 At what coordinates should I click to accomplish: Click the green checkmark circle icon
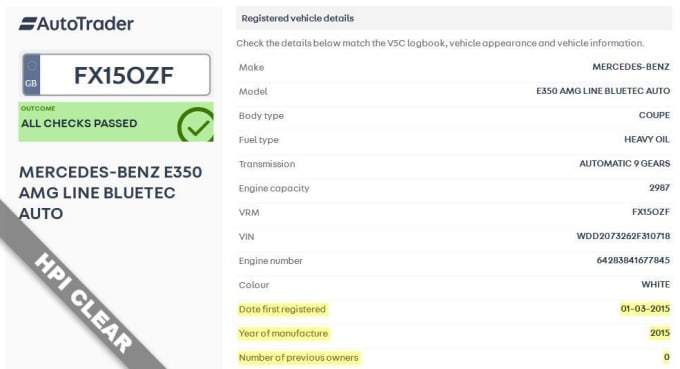click(x=196, y=125)
